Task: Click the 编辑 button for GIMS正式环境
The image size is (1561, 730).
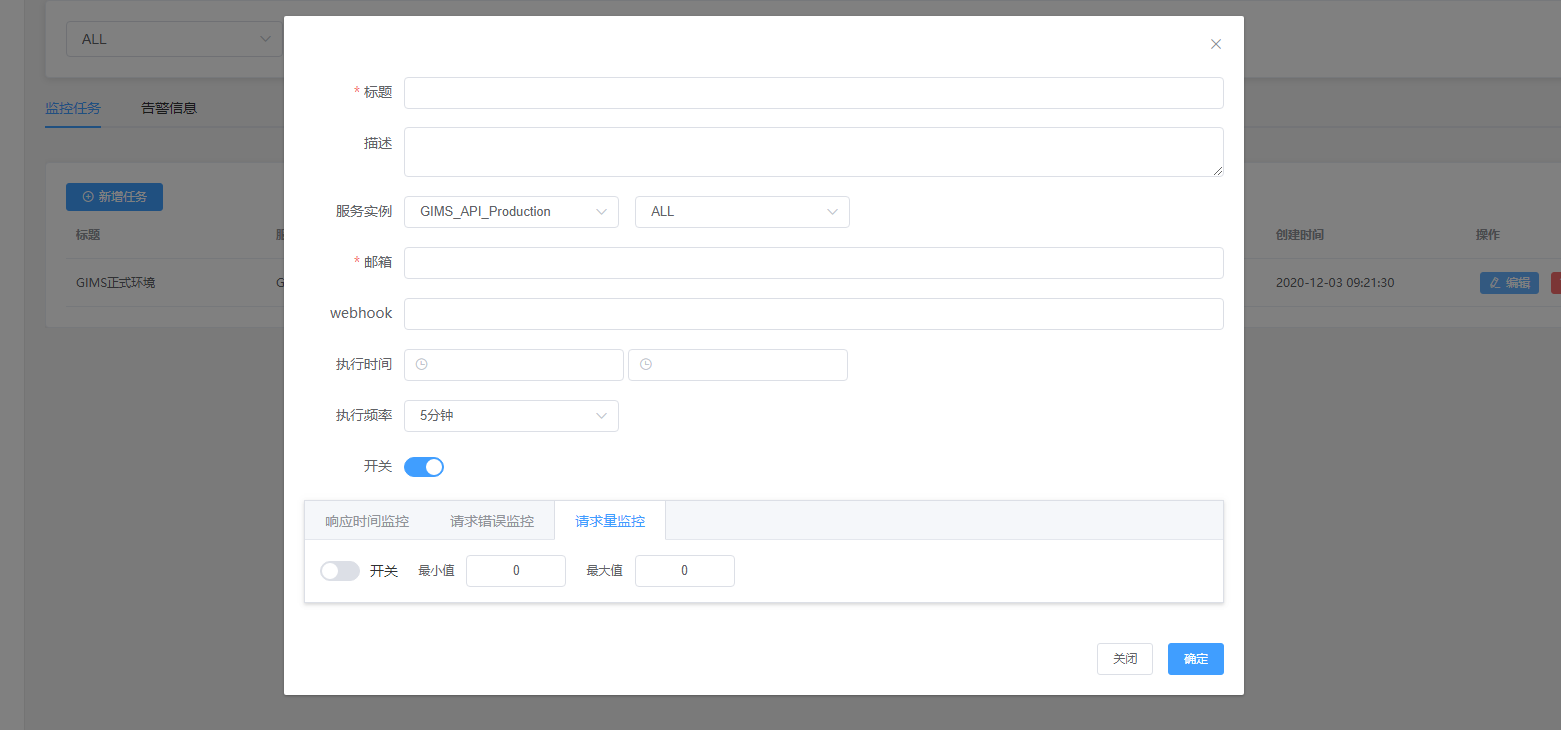Action: (x=1509, y=283)
